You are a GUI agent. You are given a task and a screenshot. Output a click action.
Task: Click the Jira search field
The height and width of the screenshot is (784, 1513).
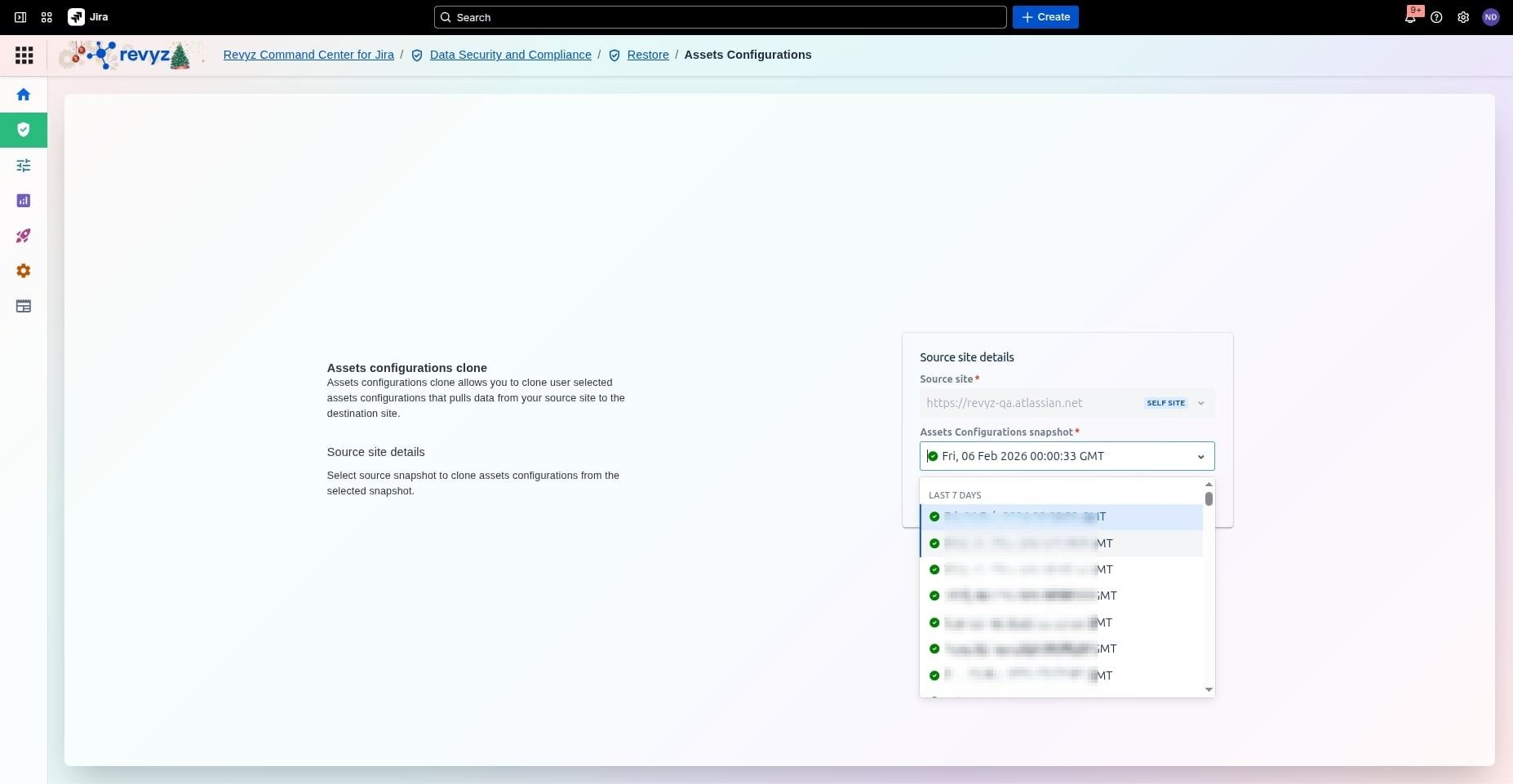click(720, 17)
